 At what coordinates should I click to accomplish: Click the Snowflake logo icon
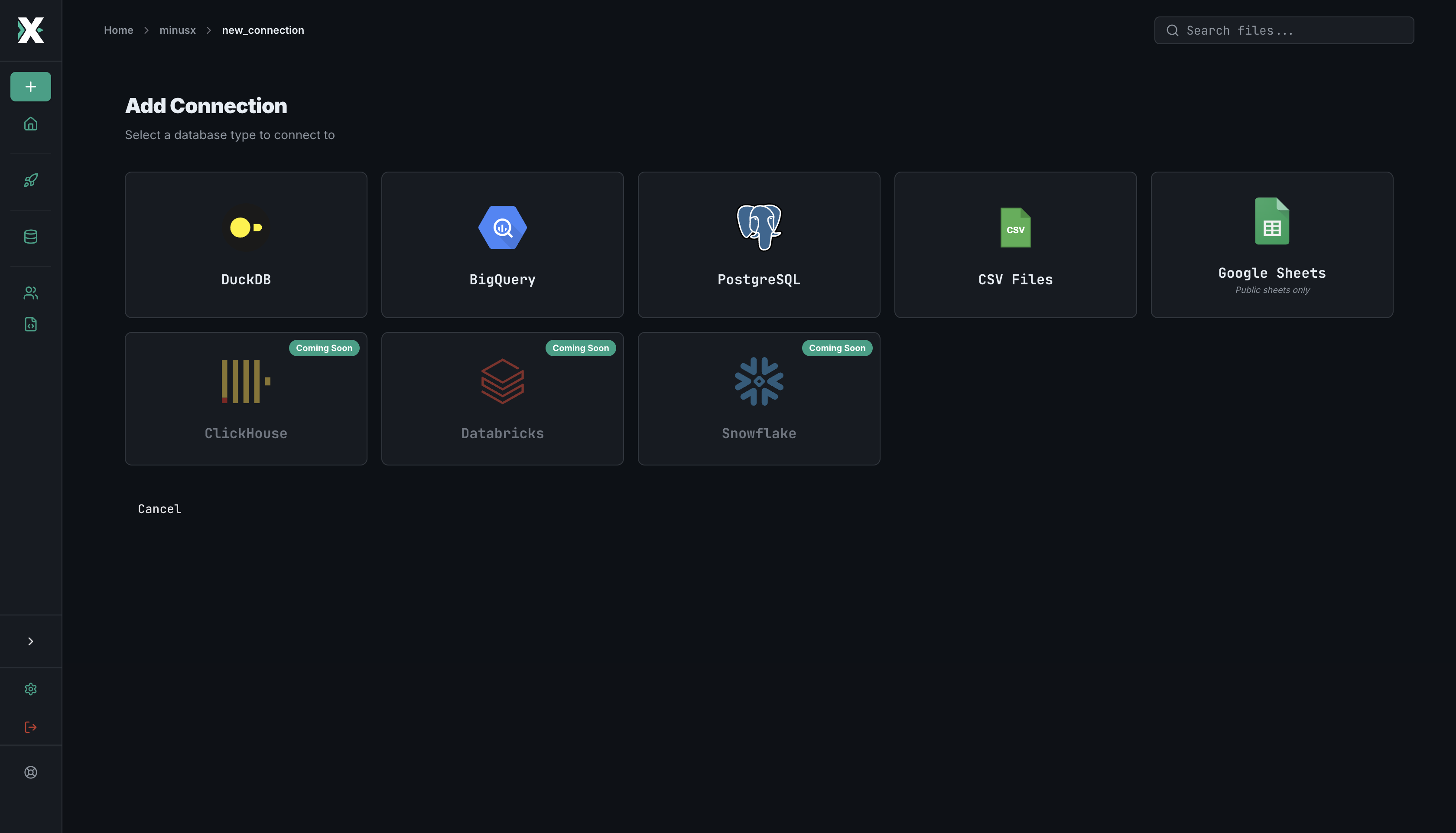click(759, 381)
